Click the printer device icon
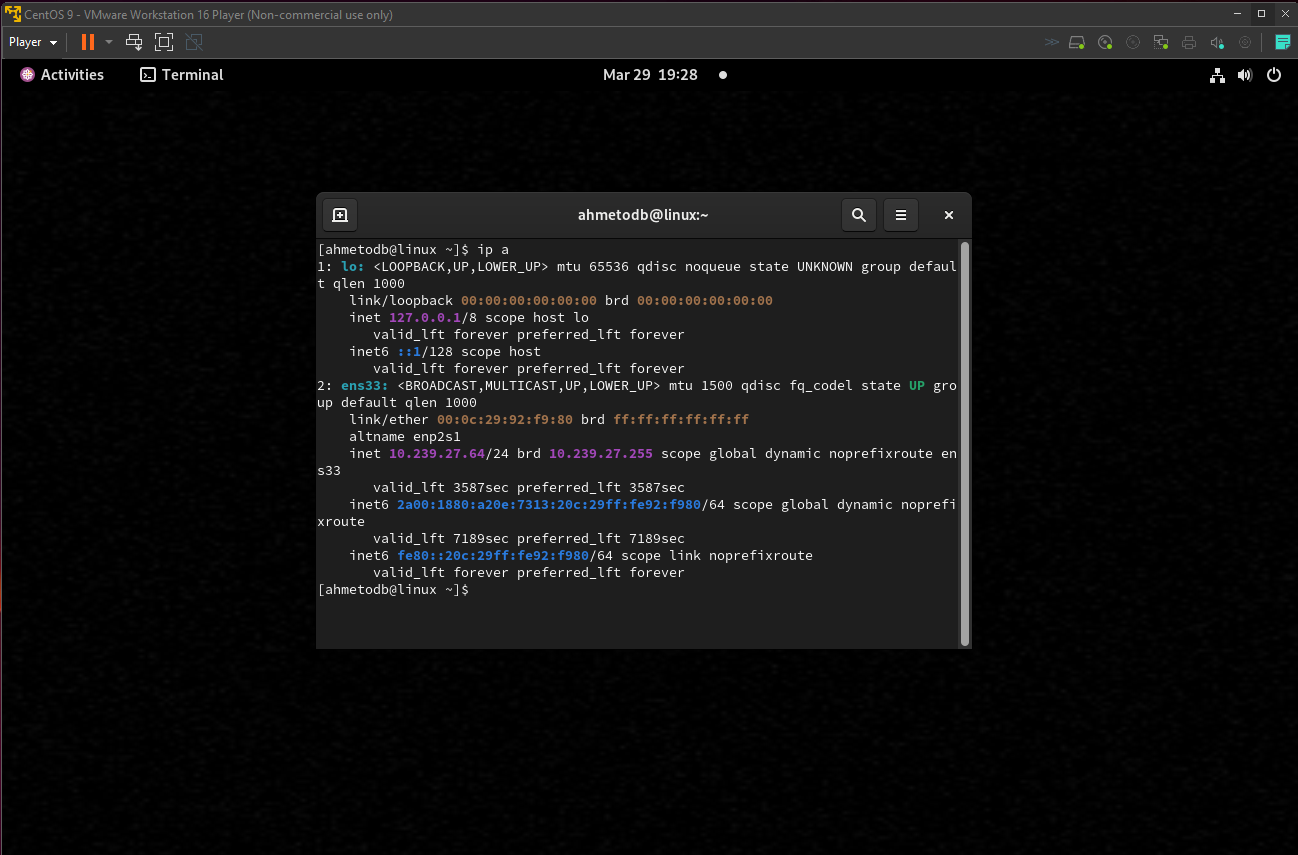This screenshot has height=855, width=1298. 1189,42
